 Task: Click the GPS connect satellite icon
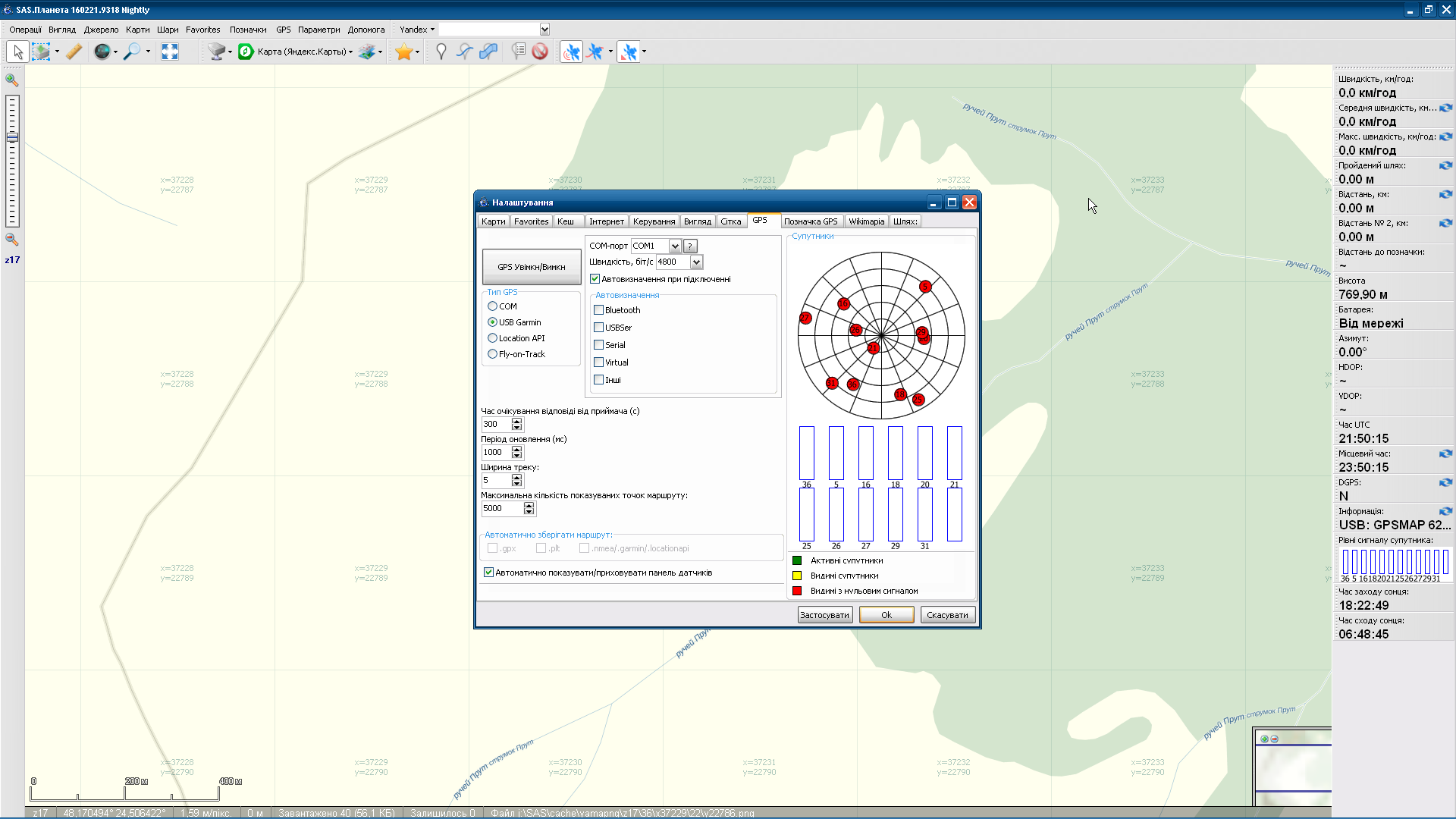tap(571, 52)
